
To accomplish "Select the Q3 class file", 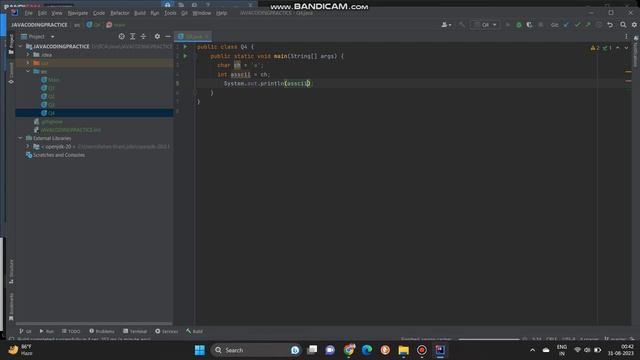I will coord(48,104).
